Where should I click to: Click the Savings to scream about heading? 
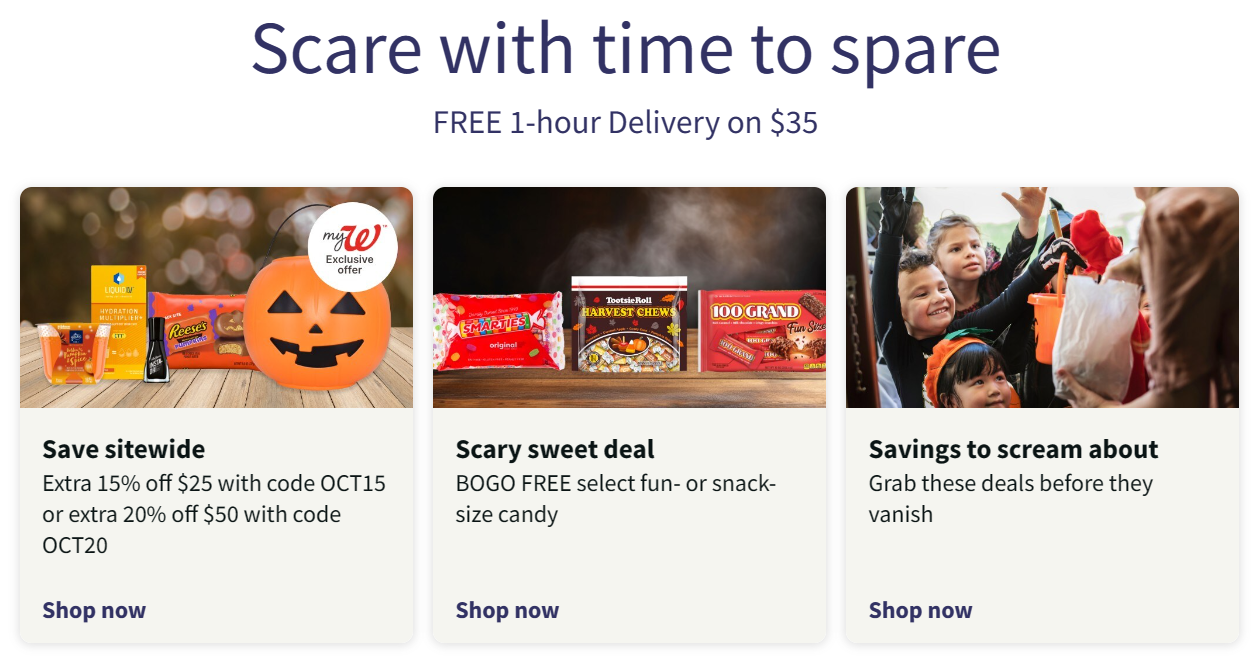pyautogui.click(x=1013, y=449)
